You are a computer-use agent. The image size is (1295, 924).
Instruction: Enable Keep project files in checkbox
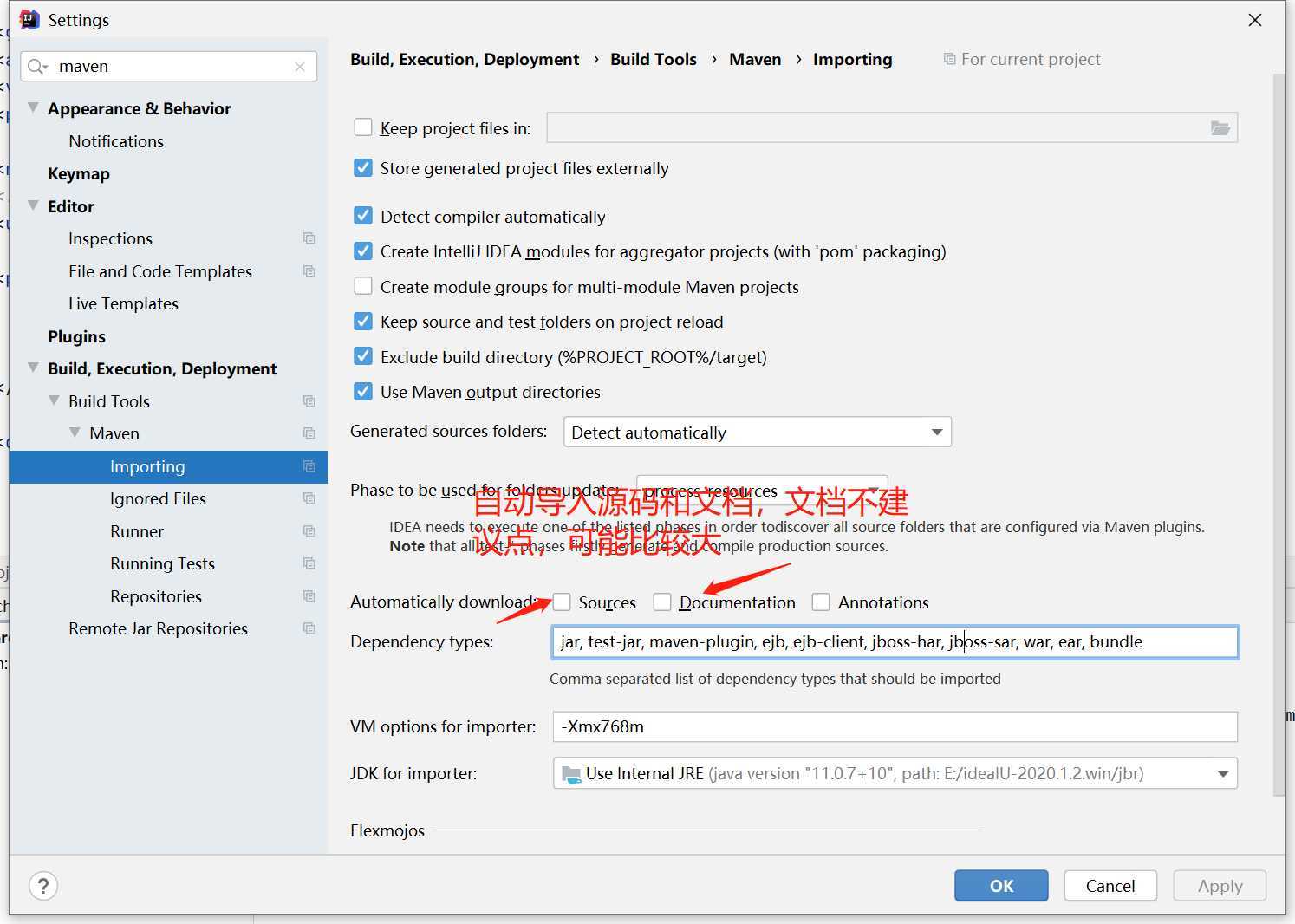tap(363, 127)
